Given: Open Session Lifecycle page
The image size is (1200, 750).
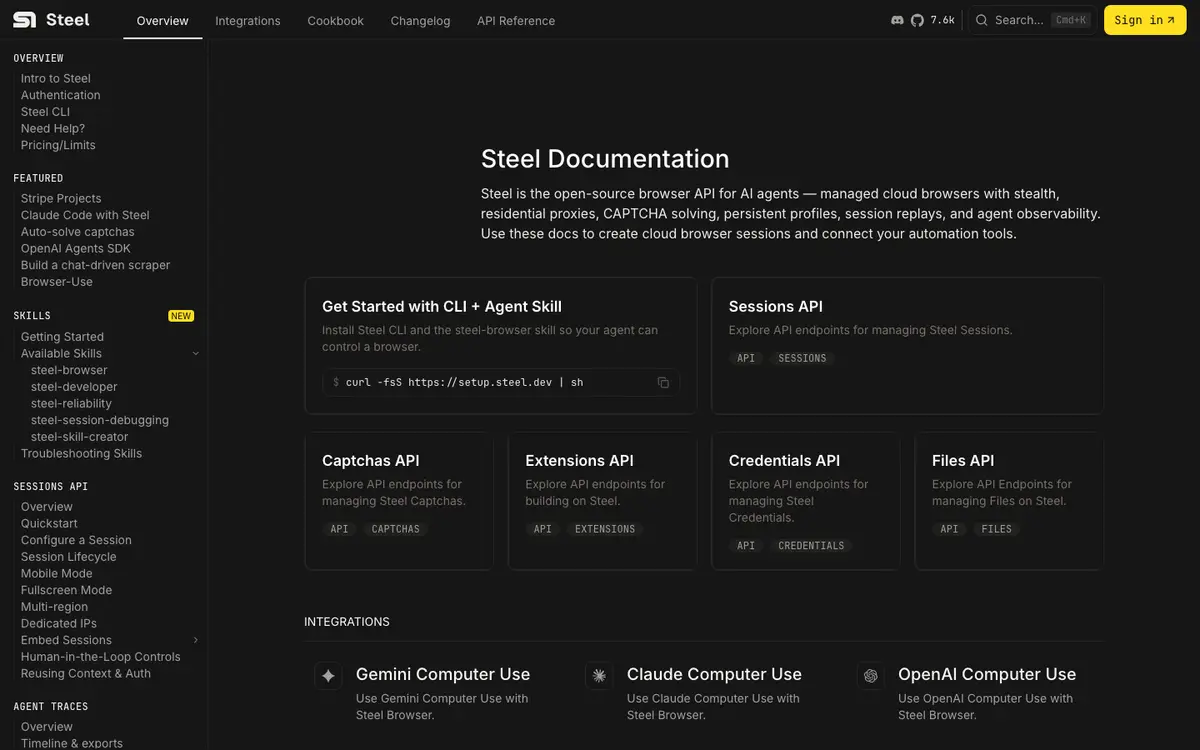Looking at the screenshot, I should [x=69, y=557].
